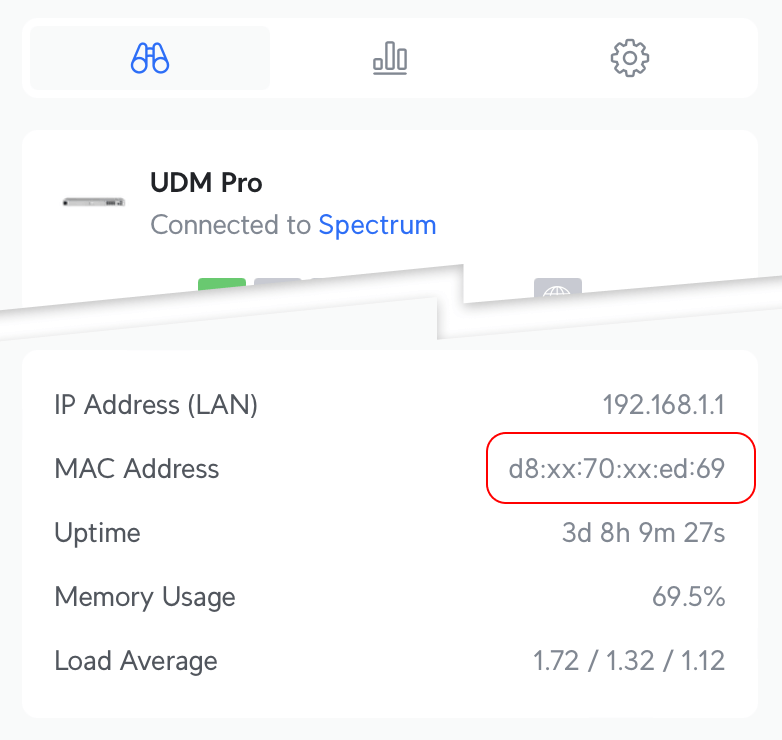
Task: Switch to the Statistics bar chart tab
Action: 390,58
